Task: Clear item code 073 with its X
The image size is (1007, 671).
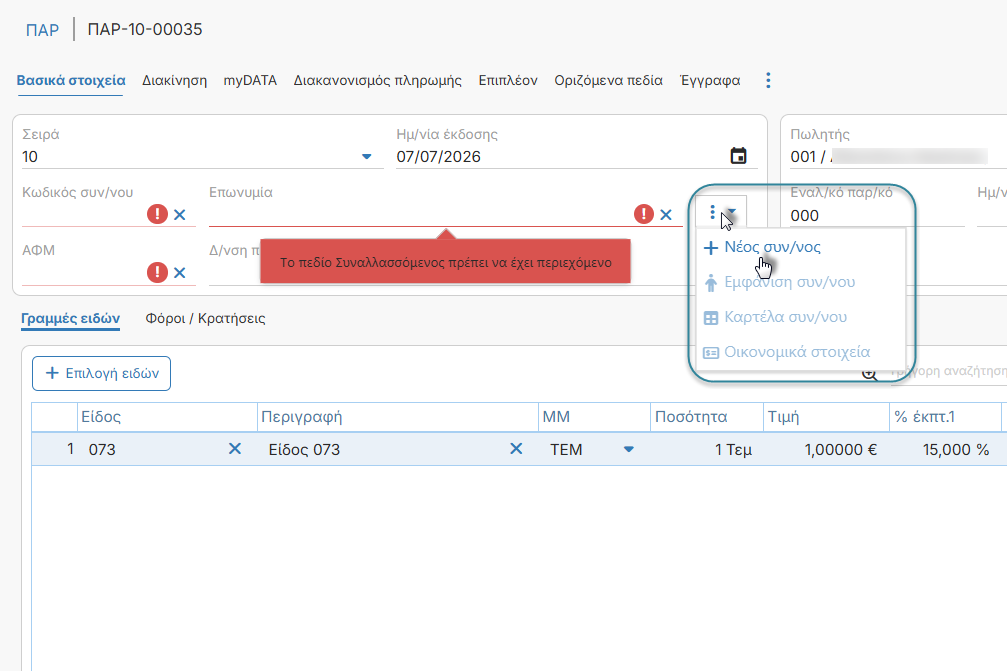Action: 235,449
